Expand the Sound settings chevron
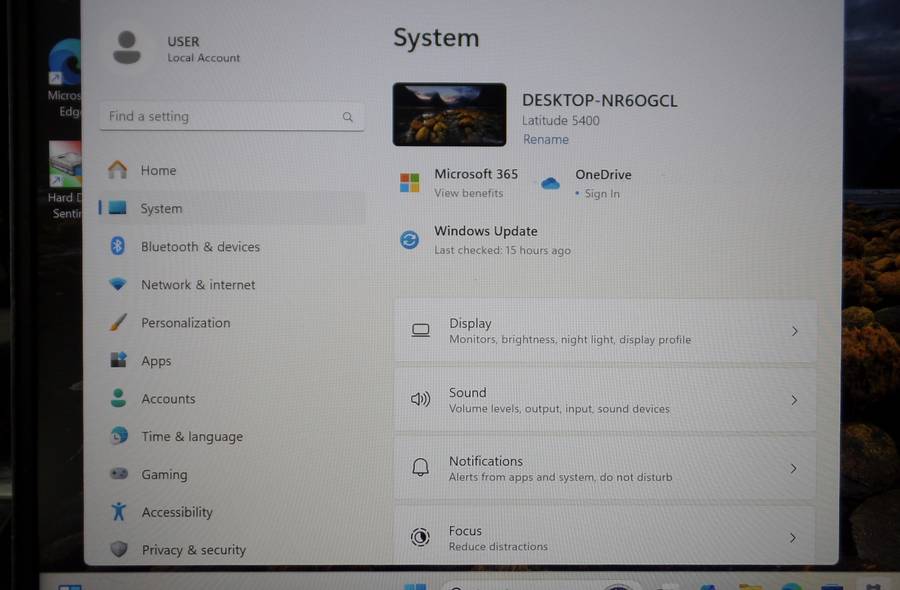Image resolution: width=900 pixels, height=590 pixels. click(793, 399)
